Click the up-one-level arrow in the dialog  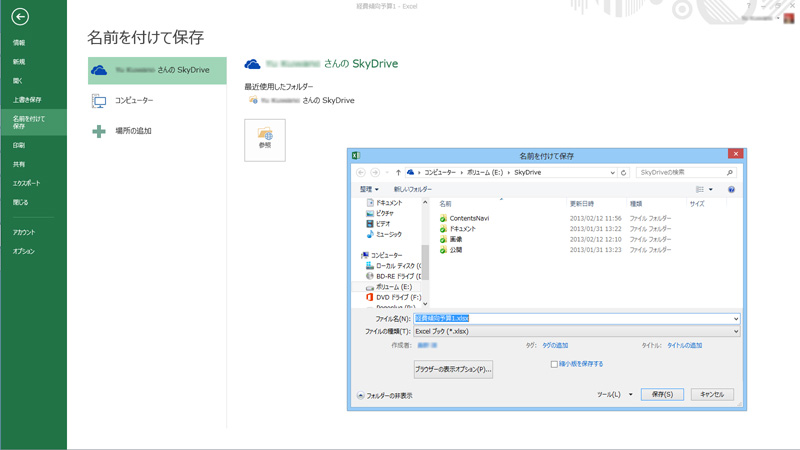click(x=398, y=172)
